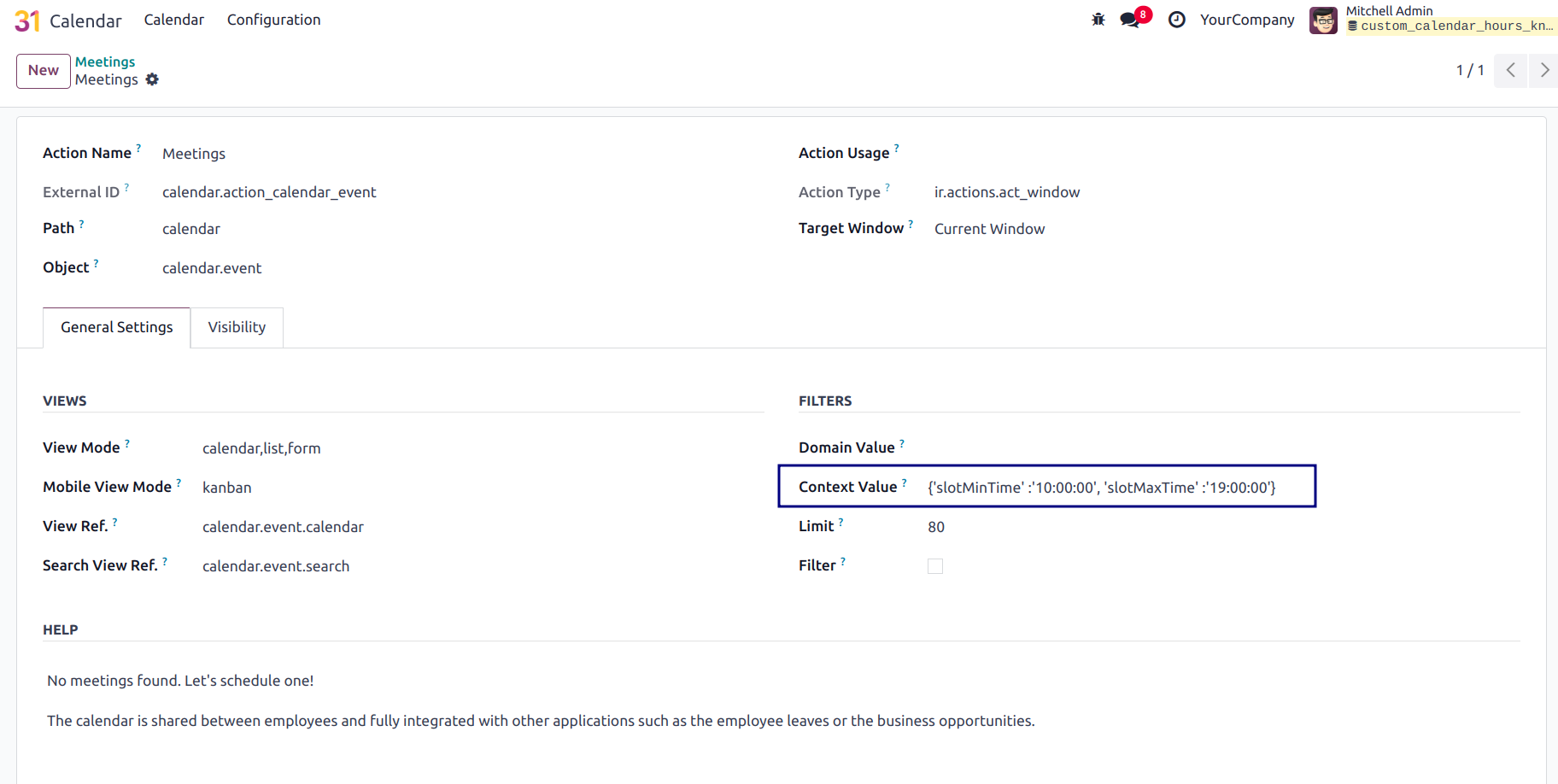Click the Object calendar.event field
Screen dimensions: 1558x784
point(212,268)
